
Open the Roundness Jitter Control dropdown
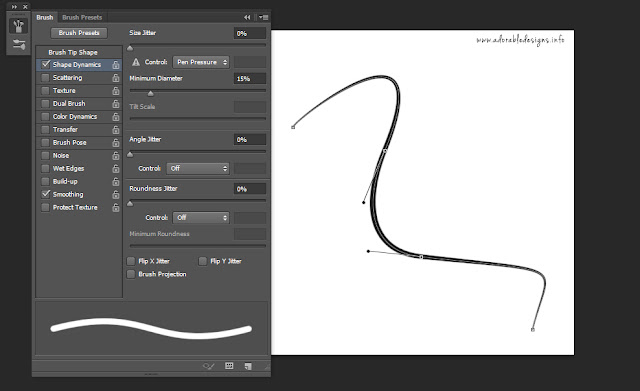(201, 218)
